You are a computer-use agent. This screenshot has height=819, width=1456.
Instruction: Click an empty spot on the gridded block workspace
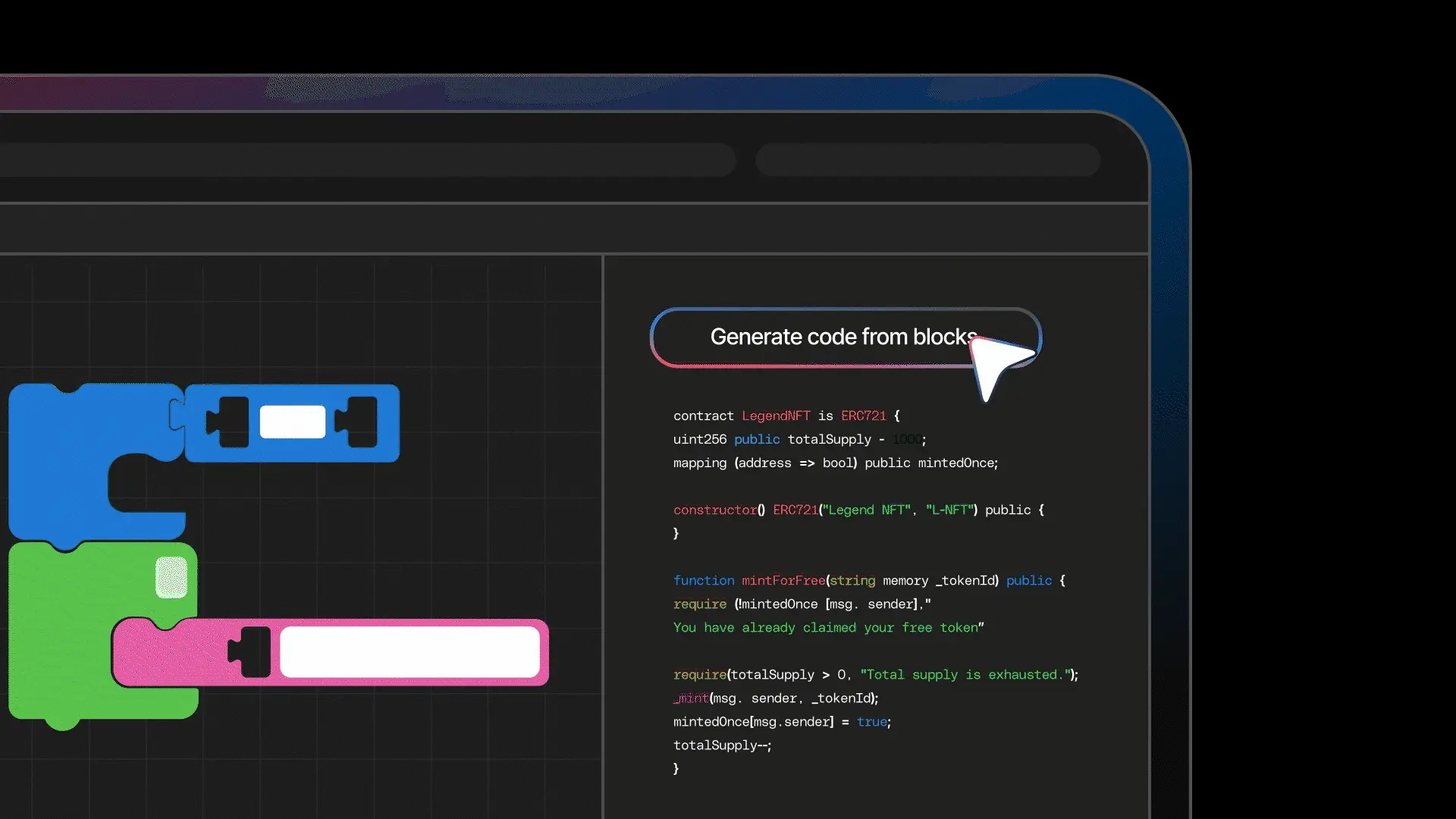tap(455, 318)
